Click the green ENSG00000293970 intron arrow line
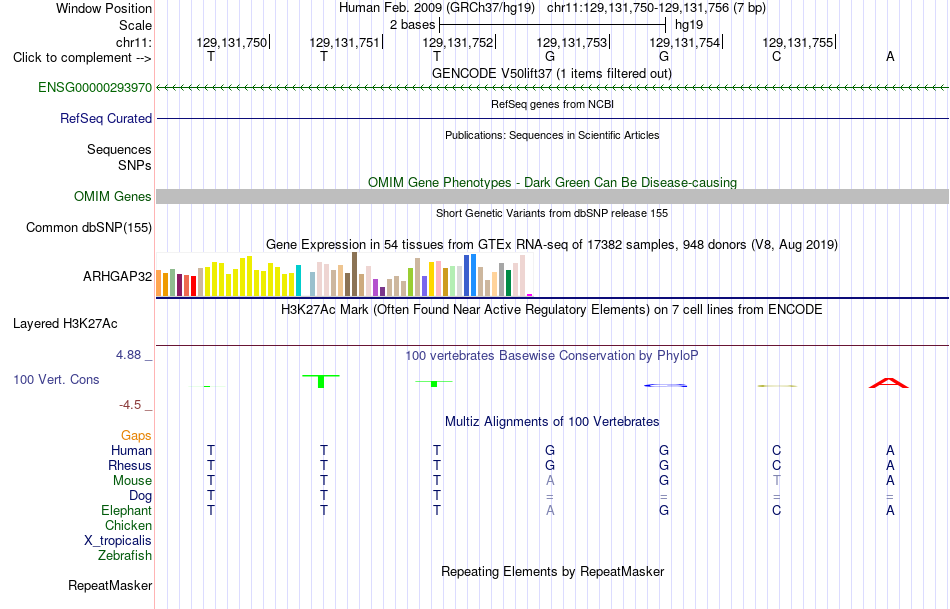The image size is (950, 609). click(552, 88)
